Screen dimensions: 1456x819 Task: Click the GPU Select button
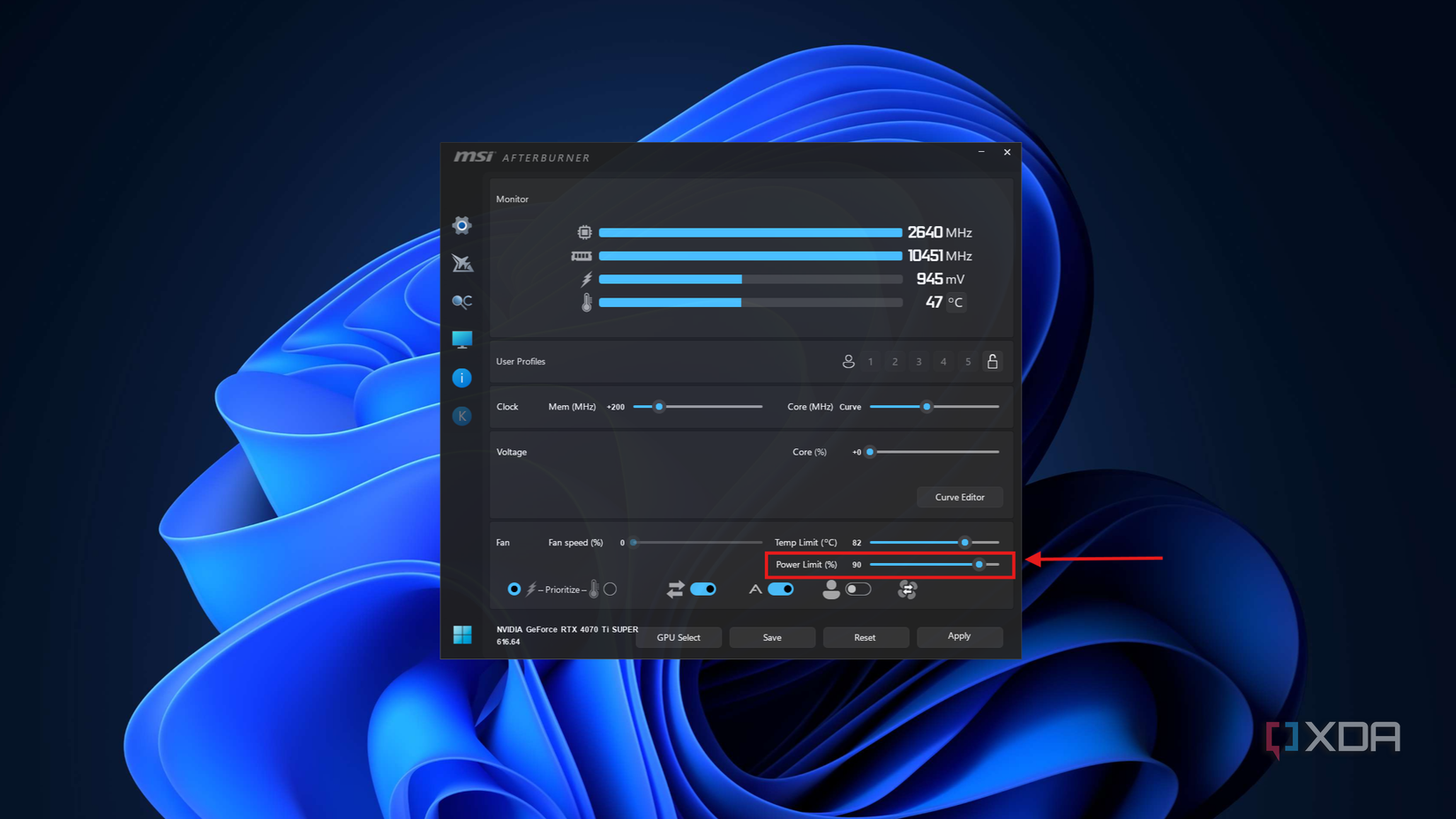(x=679, y=637)
